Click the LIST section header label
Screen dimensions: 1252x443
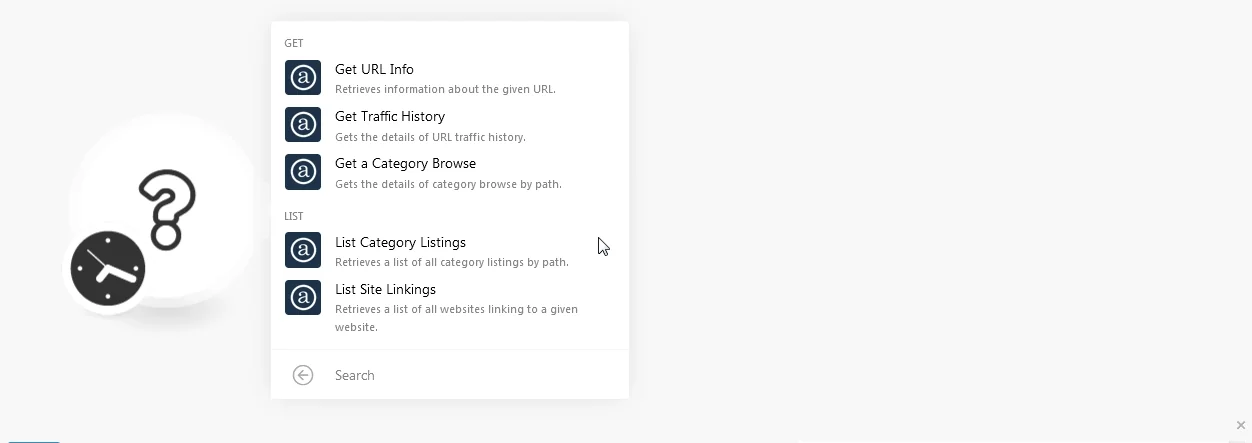294,216
